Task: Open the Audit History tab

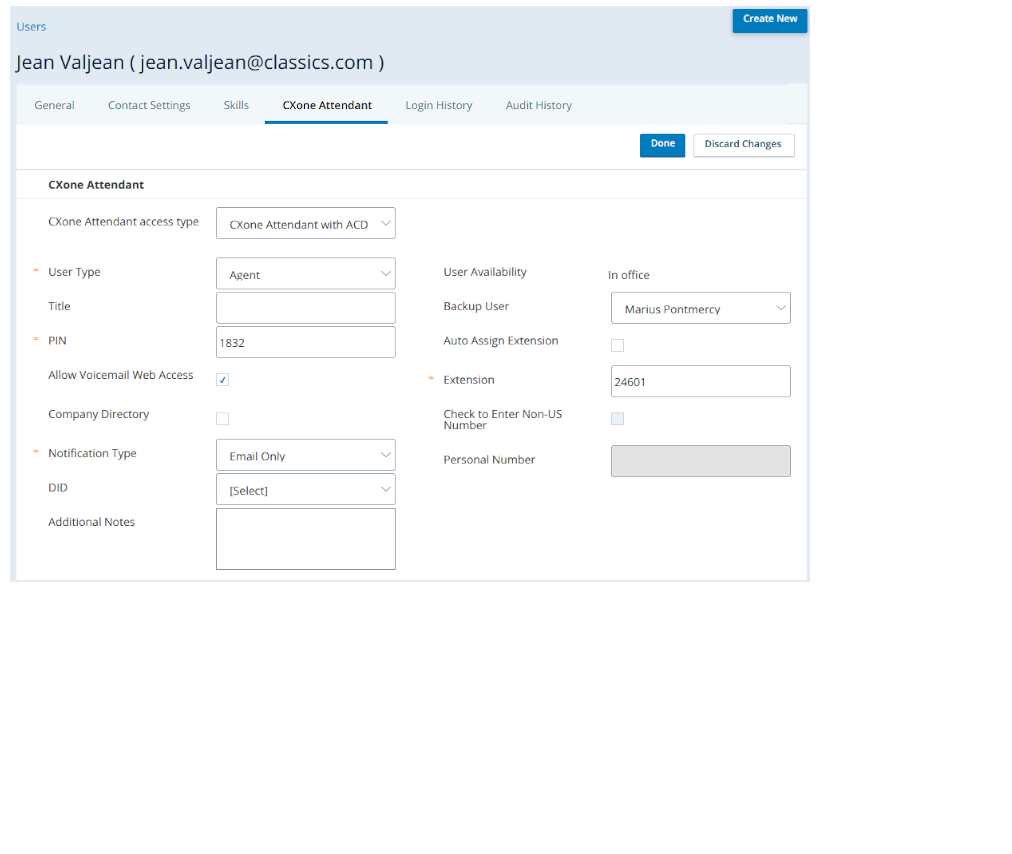Action: (x=539, y=105)
